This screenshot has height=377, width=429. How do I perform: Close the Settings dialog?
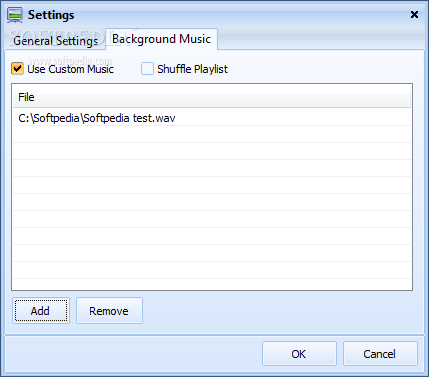(414, 15)
